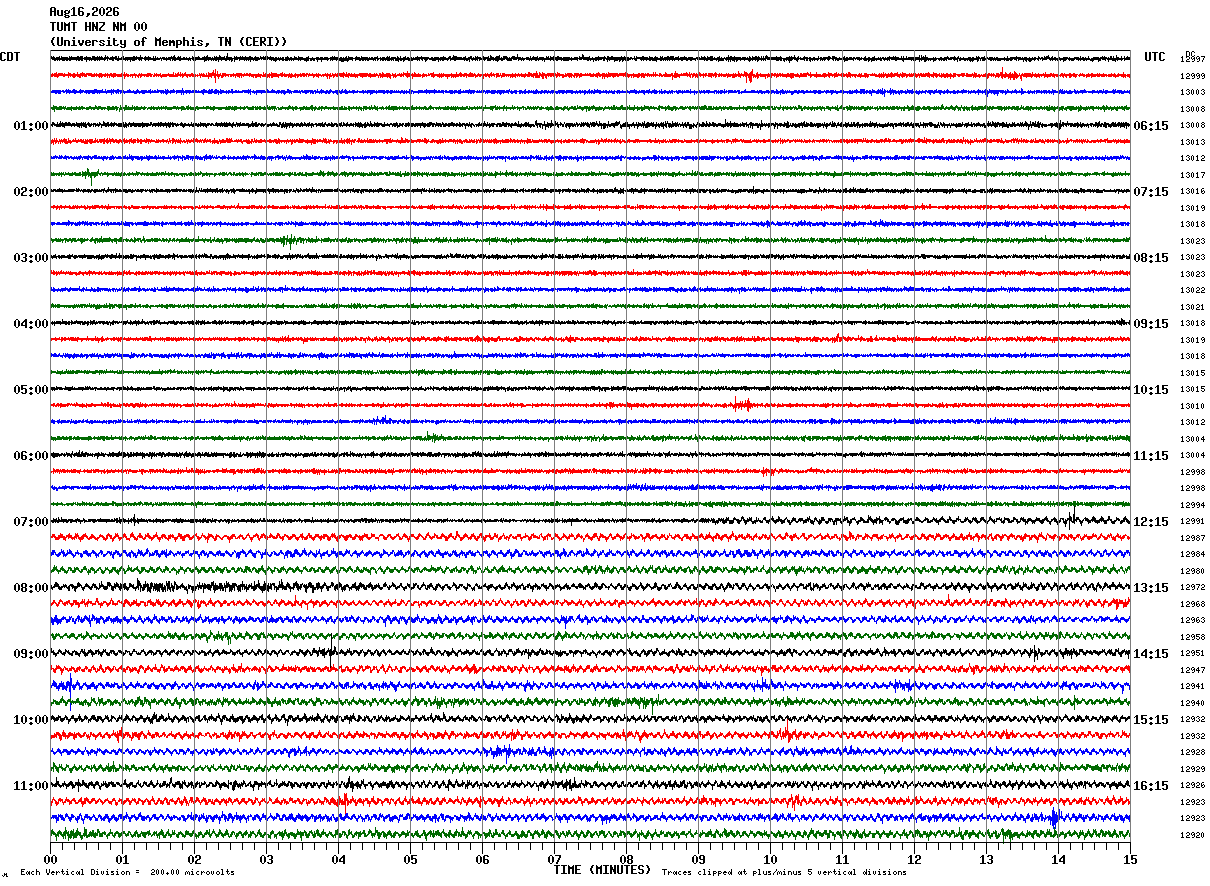Select the 11:00 CDT row label
This screenshot has height=886, width=1210.
click(31, 786)
